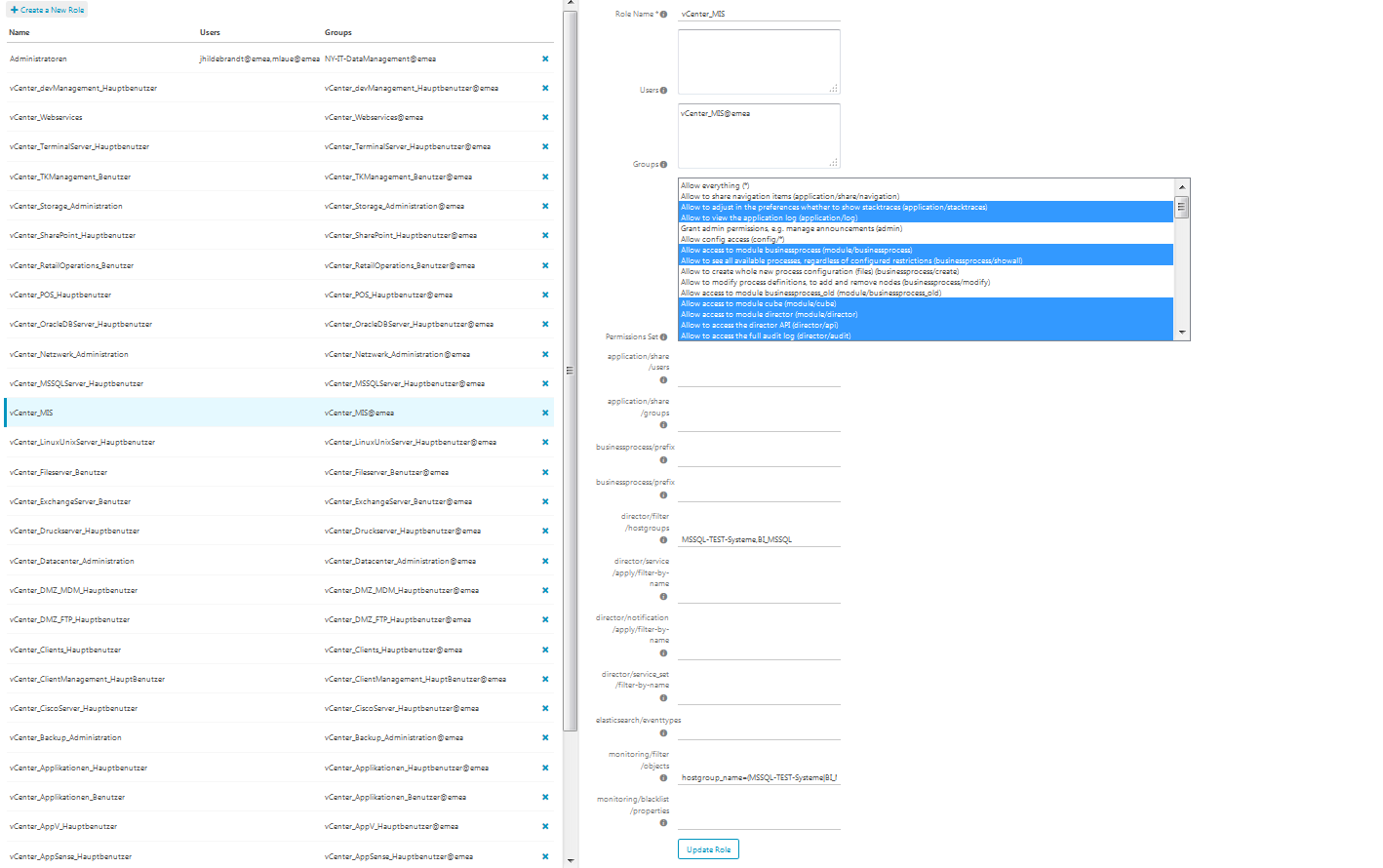
Task: Focus the application/share/users input field
Action: [759, 379]
